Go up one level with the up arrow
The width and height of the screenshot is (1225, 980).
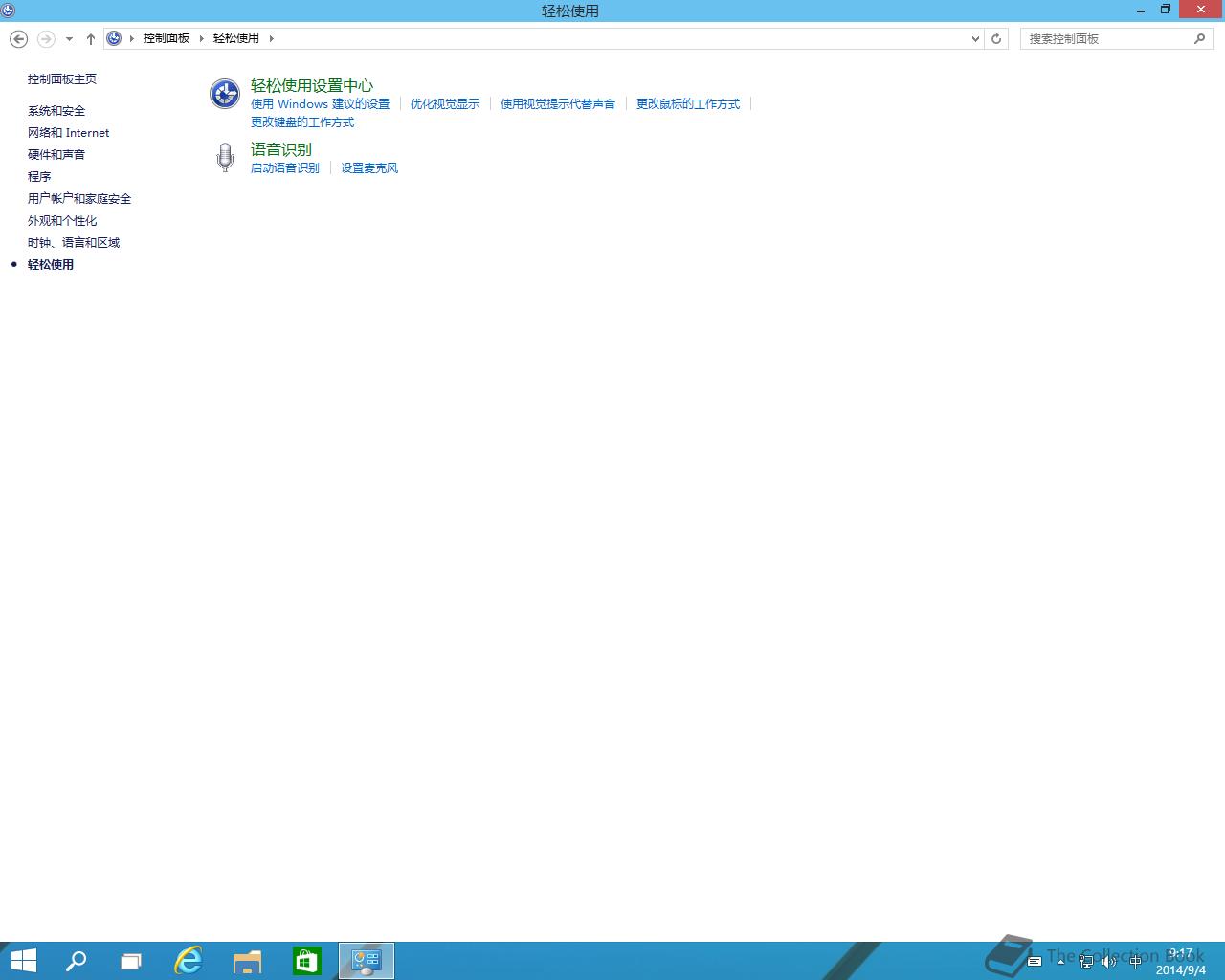click(91, 38)
